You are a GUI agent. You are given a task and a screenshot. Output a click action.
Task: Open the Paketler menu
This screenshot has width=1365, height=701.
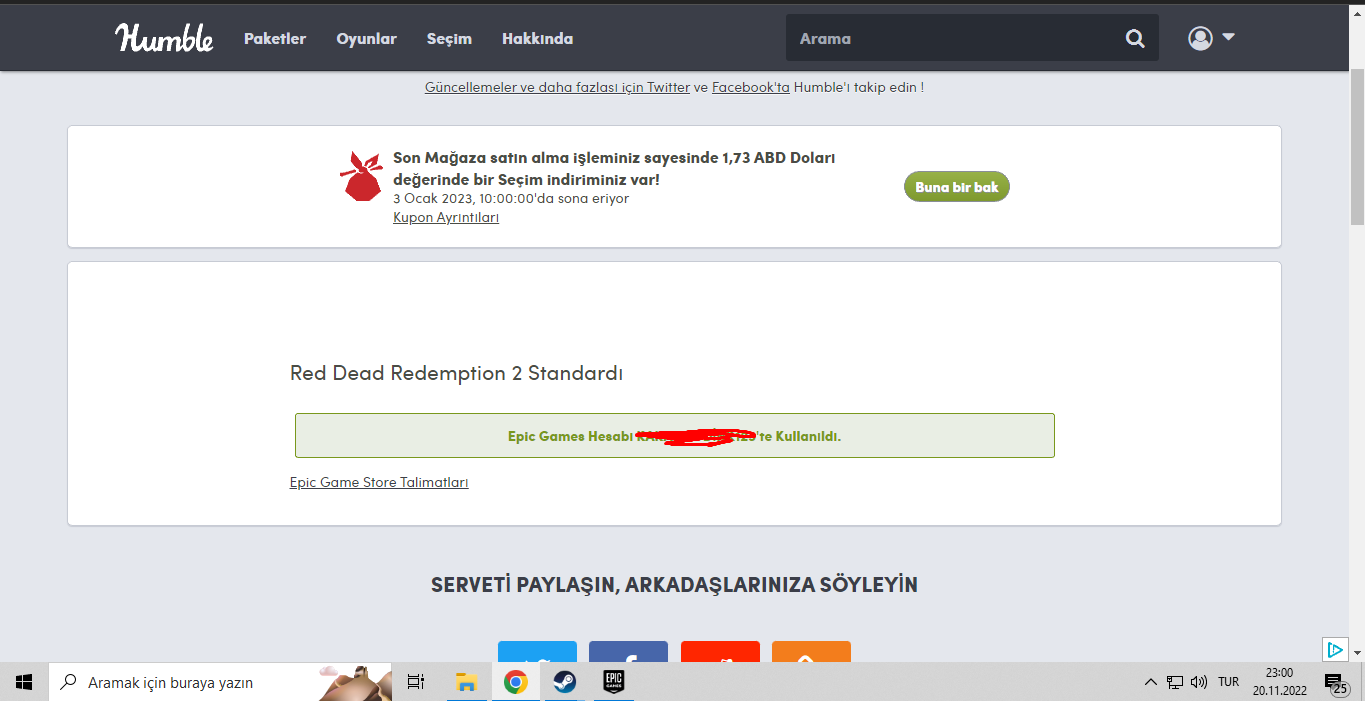pyautogui.click(x=275, y=39)
